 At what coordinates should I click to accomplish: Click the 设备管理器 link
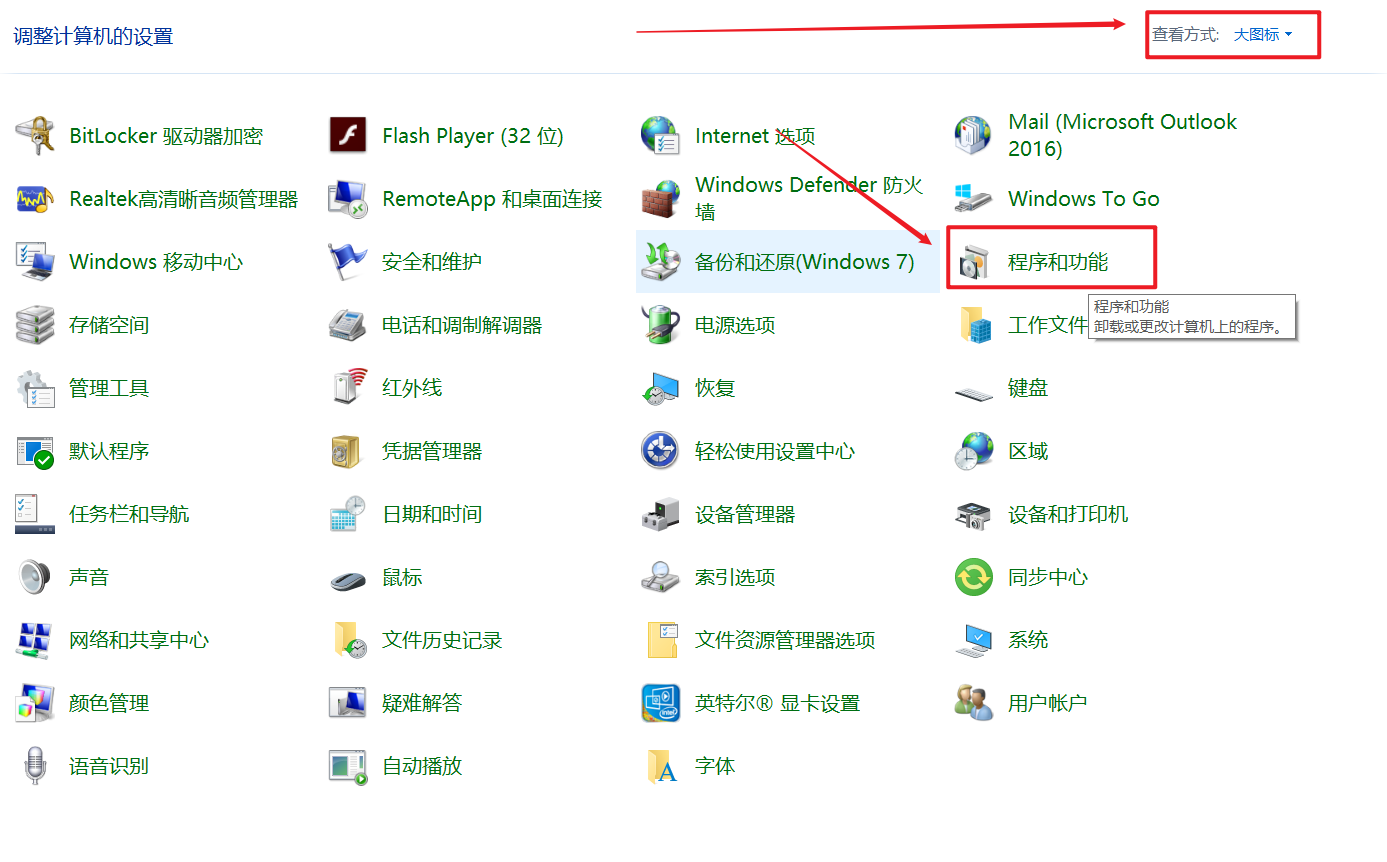coord(745,514)
